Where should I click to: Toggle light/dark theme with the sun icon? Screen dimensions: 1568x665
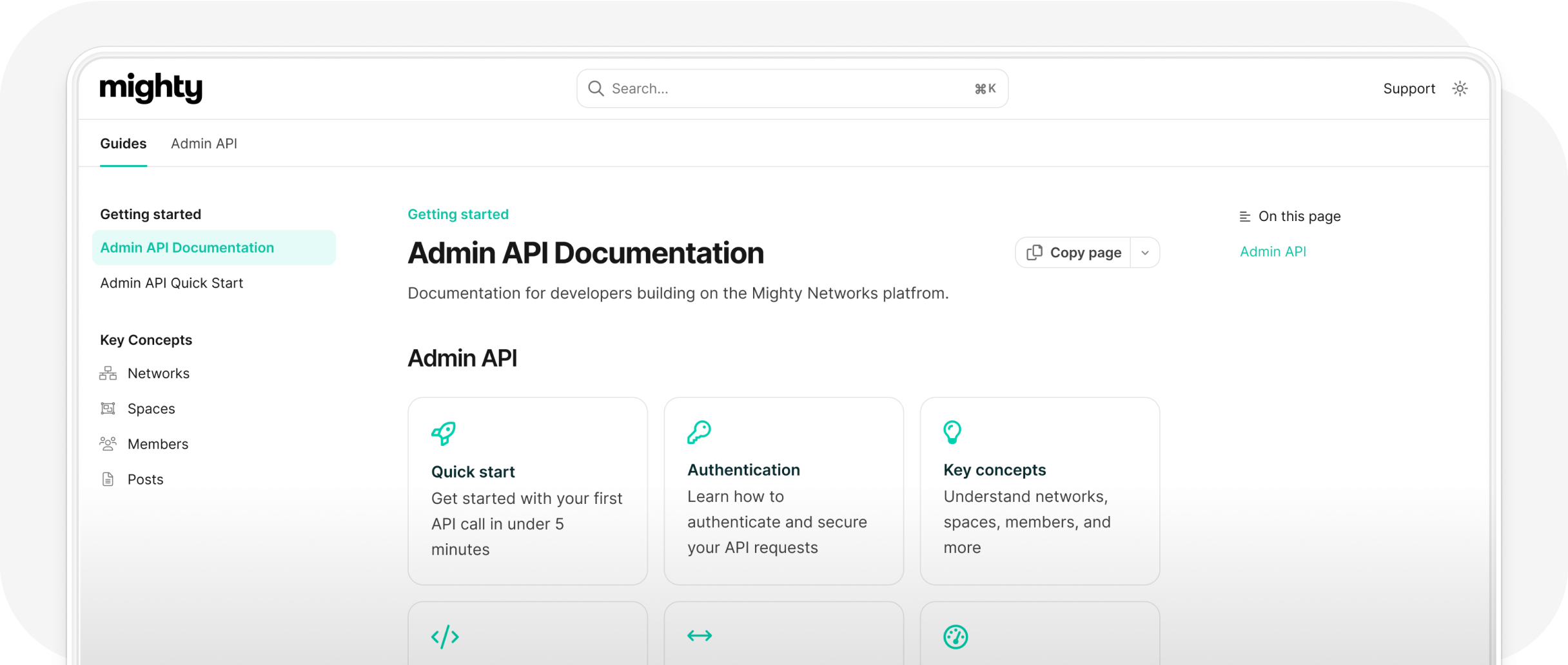pos(1460,88)
